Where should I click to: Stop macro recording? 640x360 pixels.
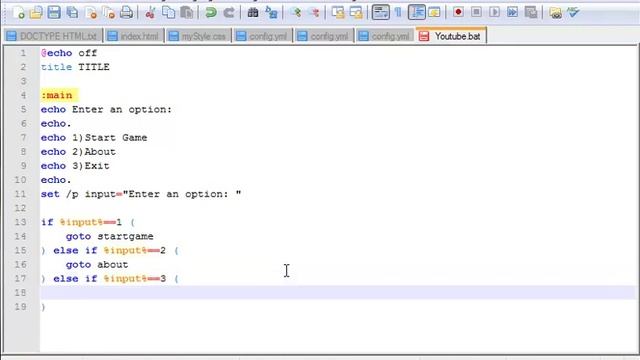(x=476, y=13)
